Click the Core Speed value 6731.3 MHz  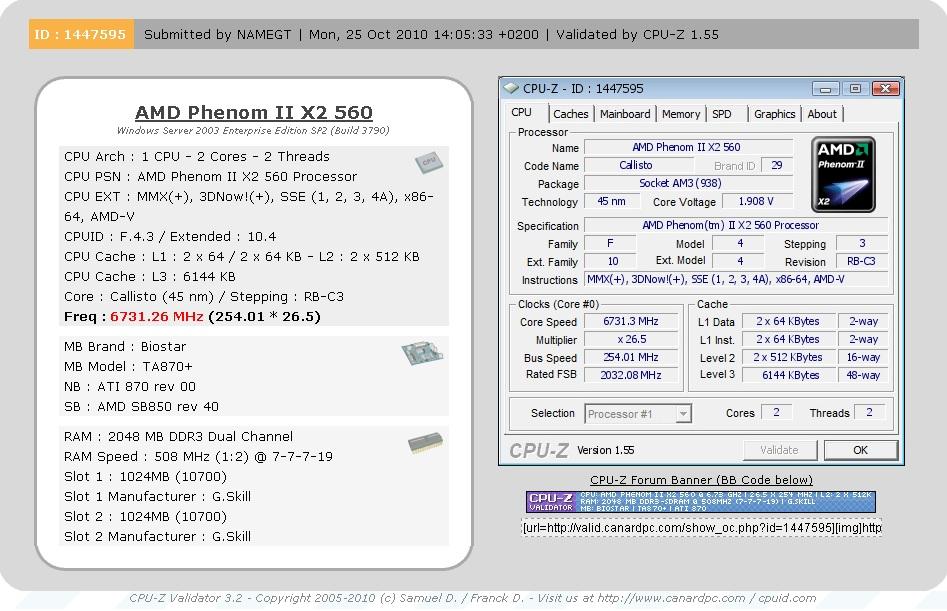tap(631, 321)
